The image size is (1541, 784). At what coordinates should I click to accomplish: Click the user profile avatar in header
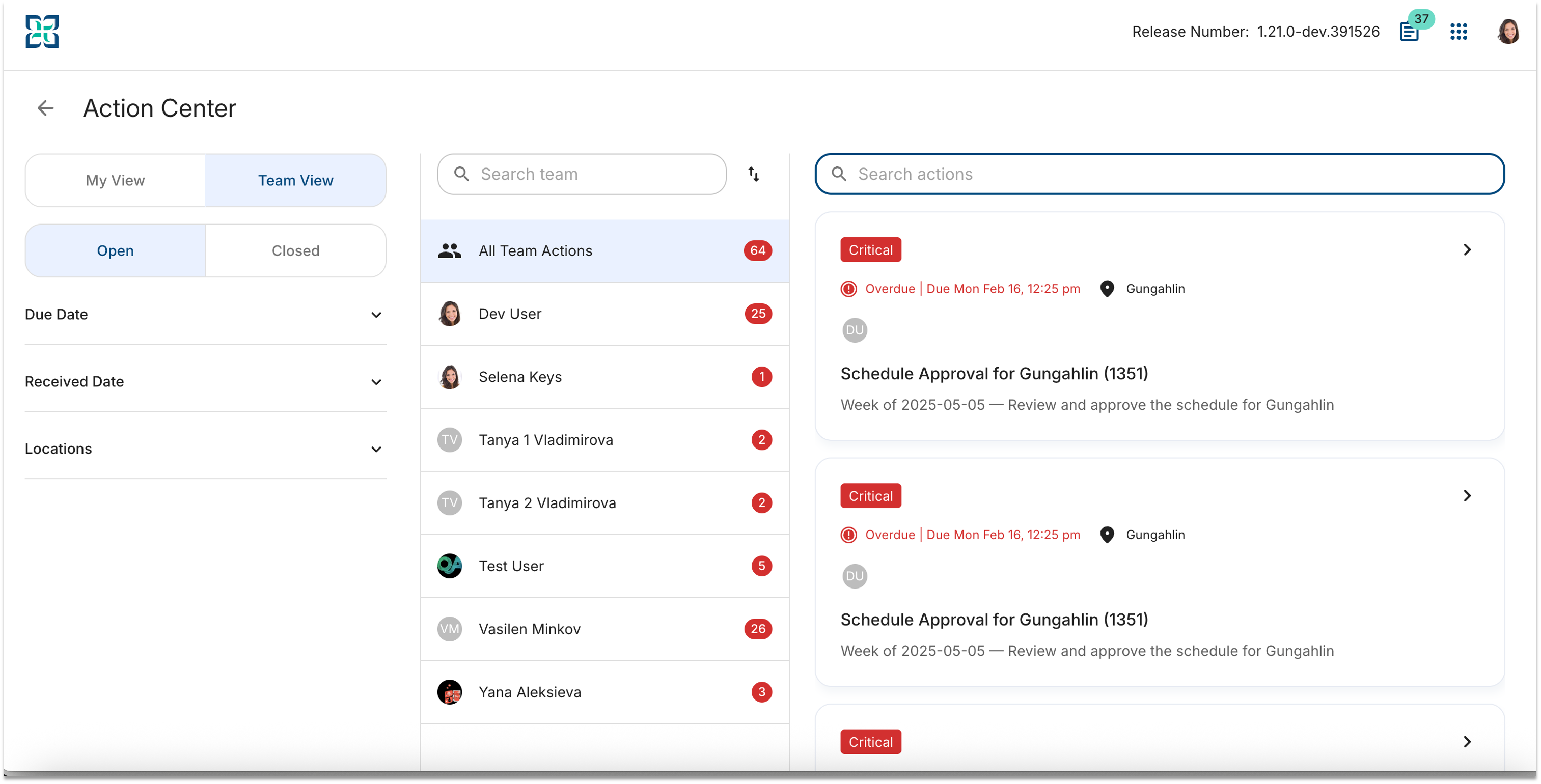click(1508, 32)
